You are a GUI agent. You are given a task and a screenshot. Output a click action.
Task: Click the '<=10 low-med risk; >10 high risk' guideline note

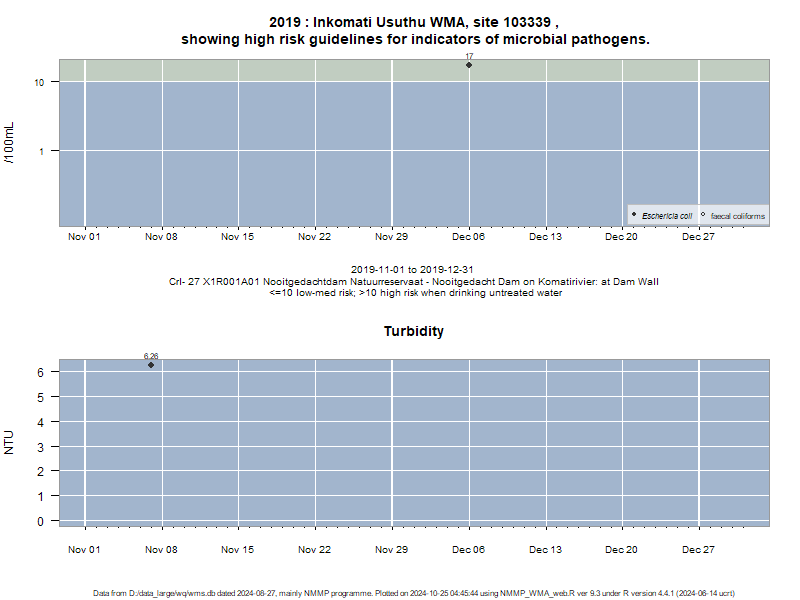(x=416, y=293)
